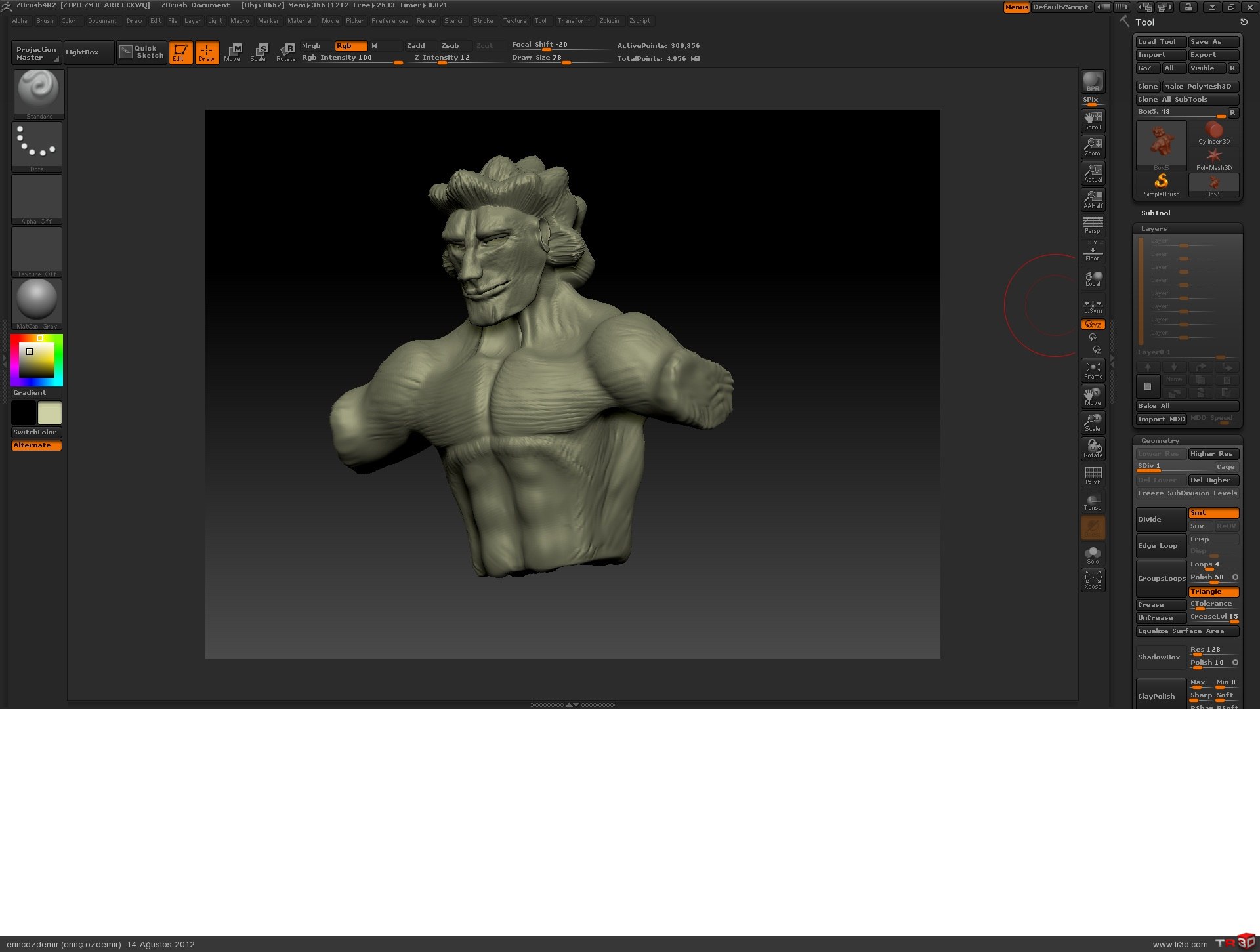The width and height of the screenshot is (1260, 952).
Task: Toggle the Smt smooth option
Action: pos(1213,513)
